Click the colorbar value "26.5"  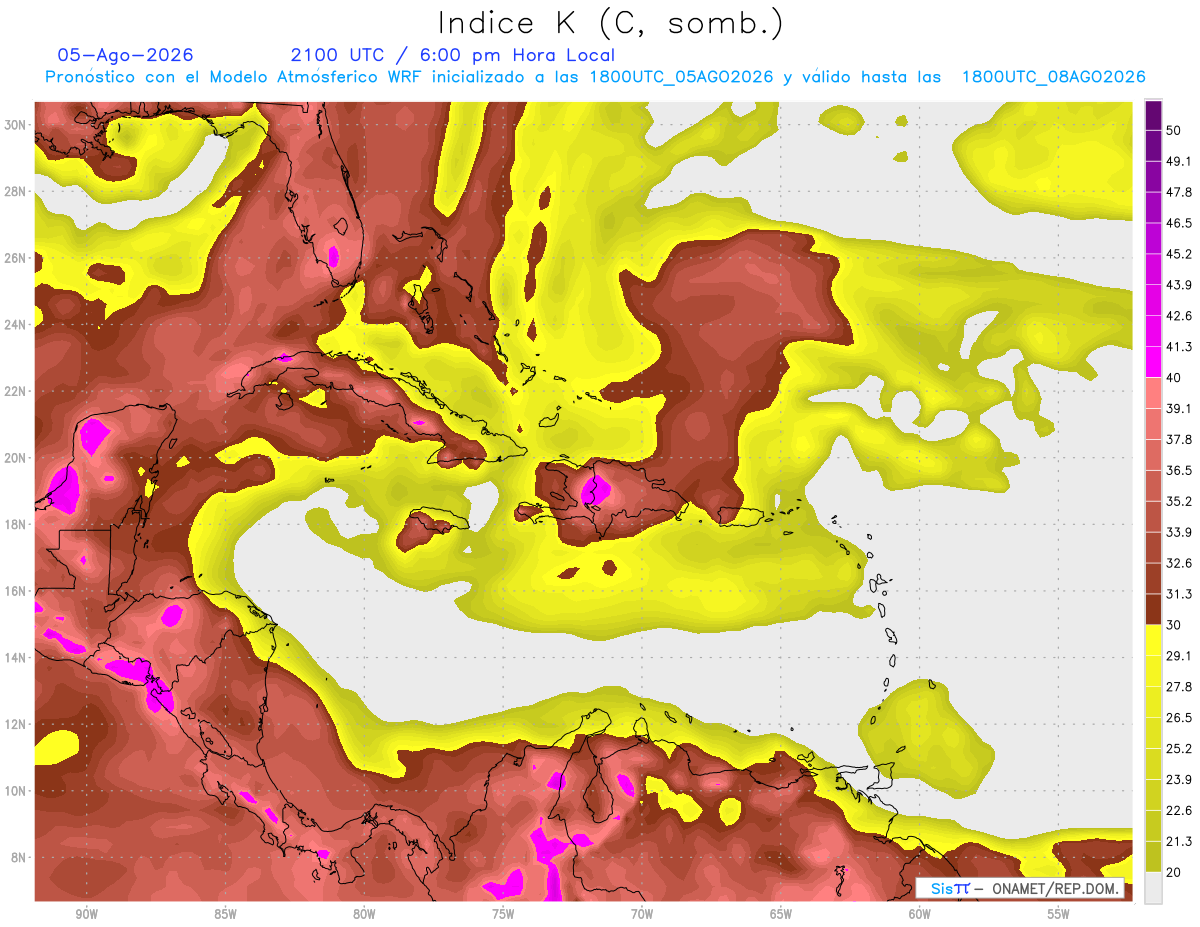point(1180,718)
